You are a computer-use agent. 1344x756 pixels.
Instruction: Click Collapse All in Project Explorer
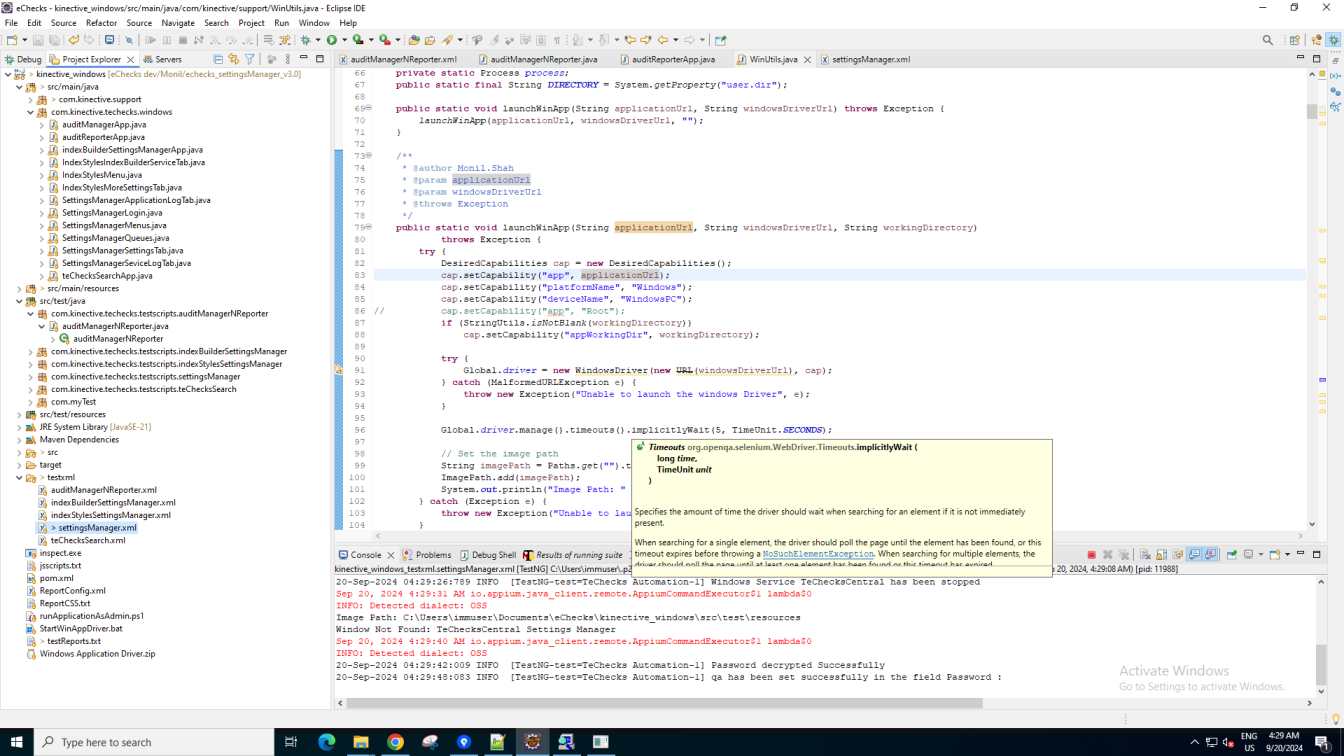[x=218, y=59]
